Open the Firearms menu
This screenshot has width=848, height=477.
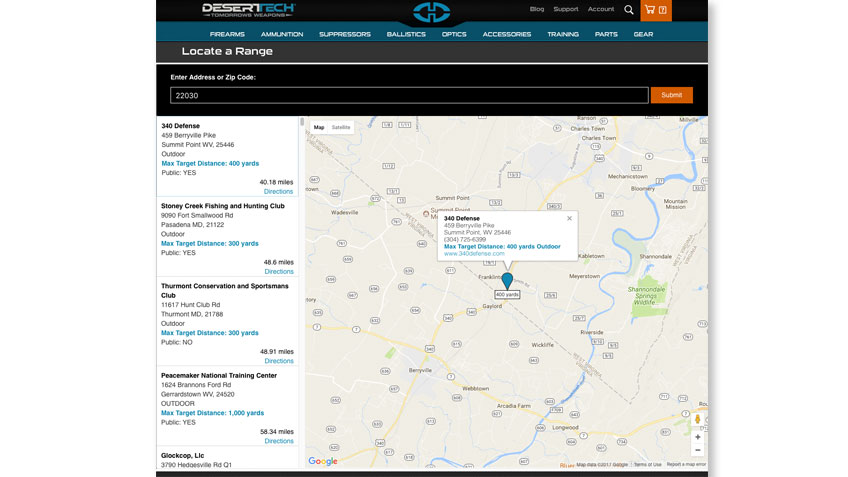tap(227, 34)
